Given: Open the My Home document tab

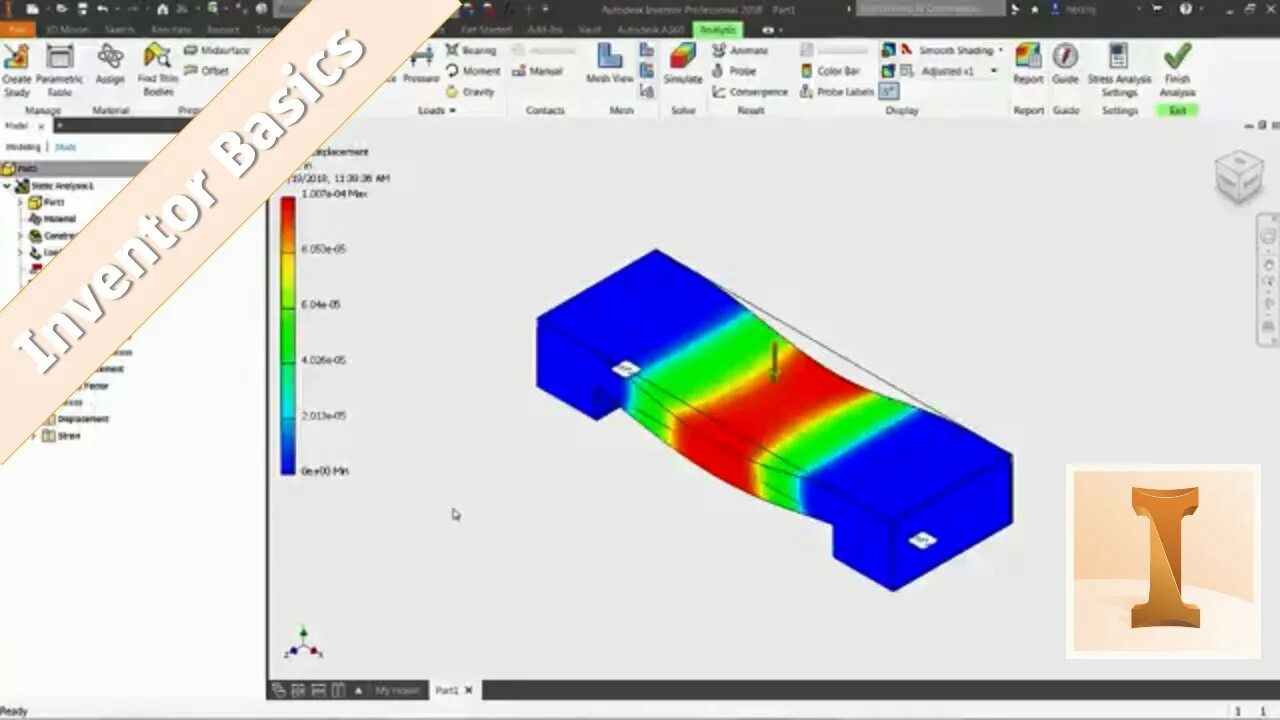Looking at the screenshot, I should point(397,690).
